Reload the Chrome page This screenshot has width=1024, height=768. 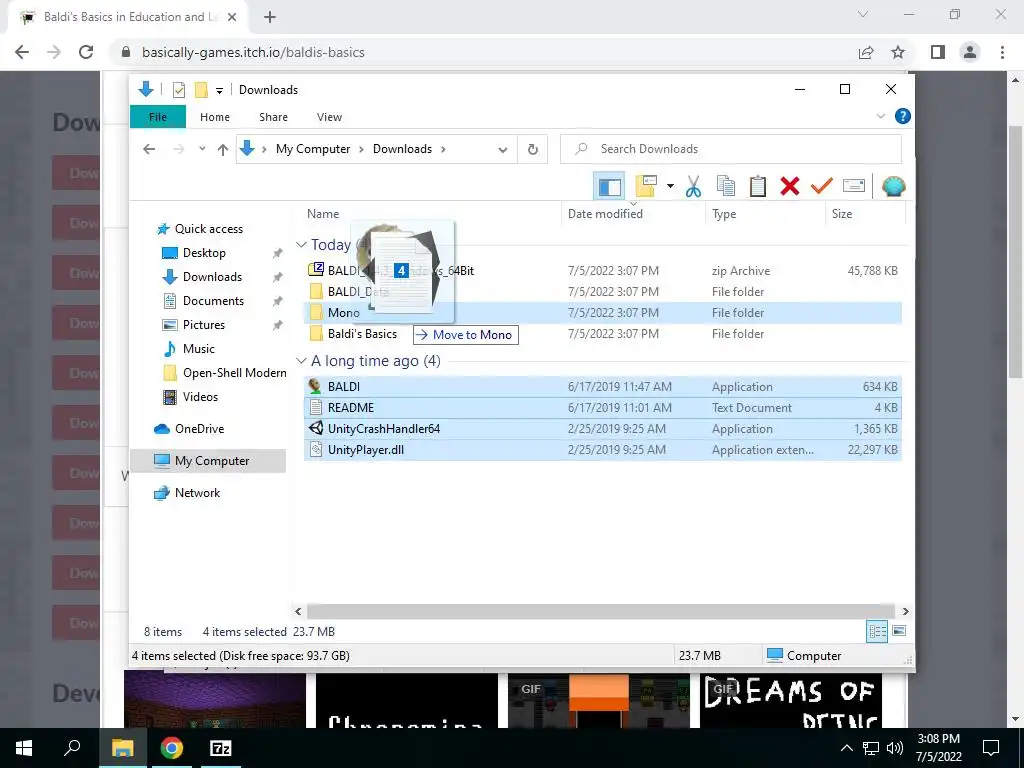point(86,52)
